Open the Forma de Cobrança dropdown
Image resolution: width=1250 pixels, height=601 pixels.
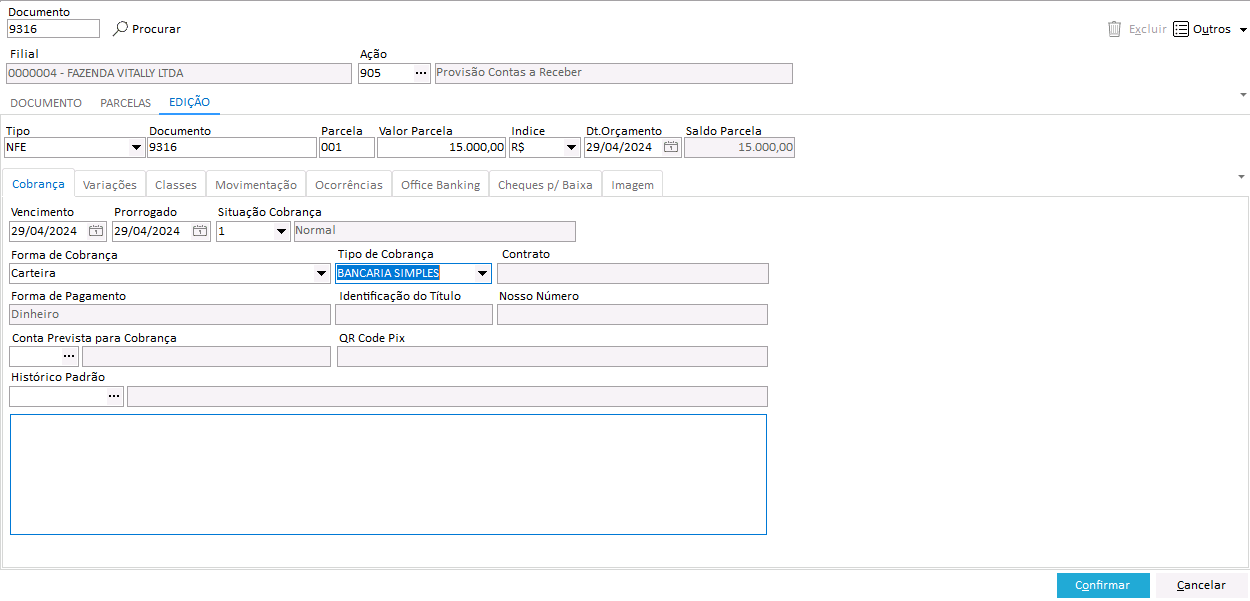pos(321,273)
